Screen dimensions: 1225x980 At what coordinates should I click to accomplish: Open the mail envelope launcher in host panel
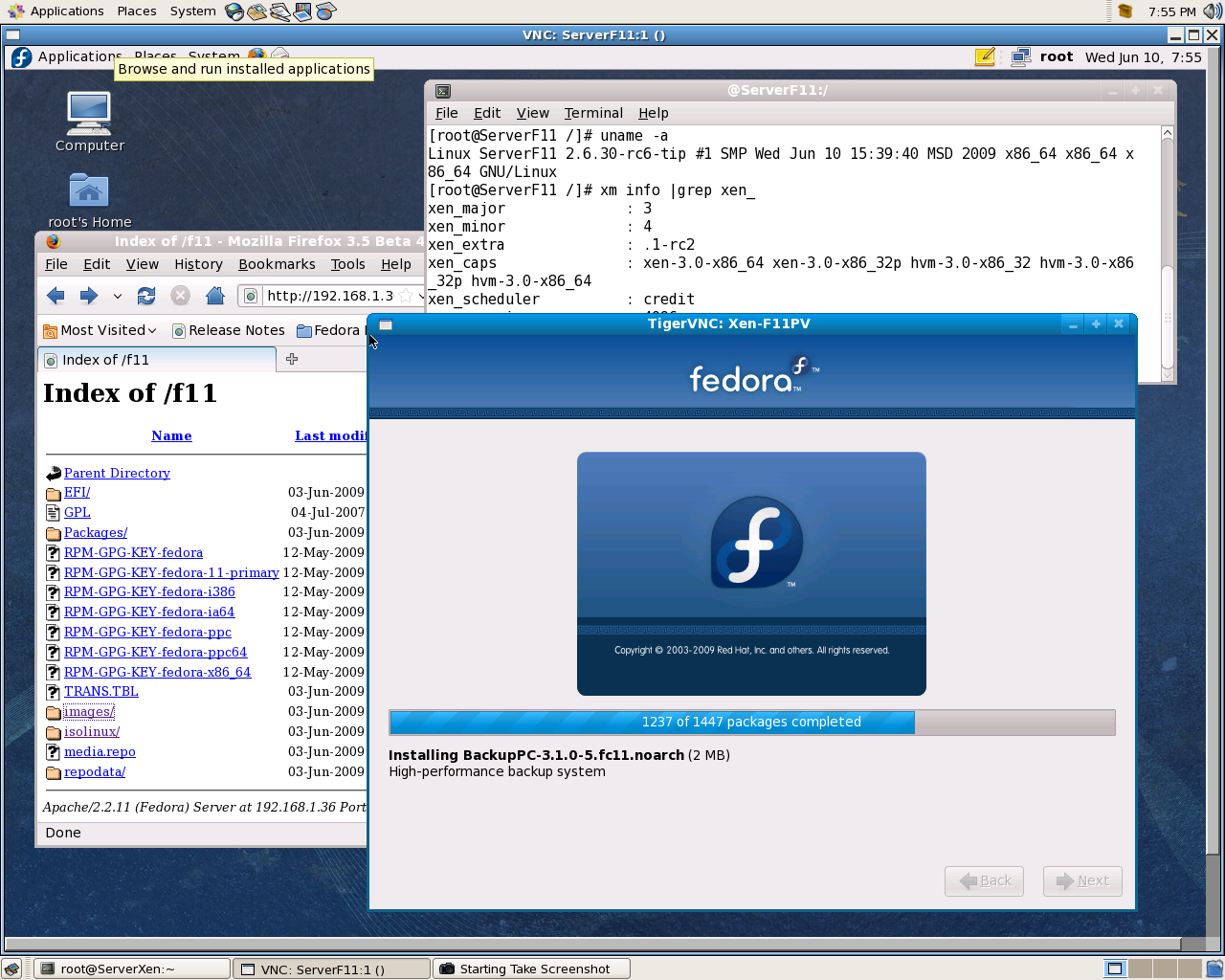(x=256, y=11)
